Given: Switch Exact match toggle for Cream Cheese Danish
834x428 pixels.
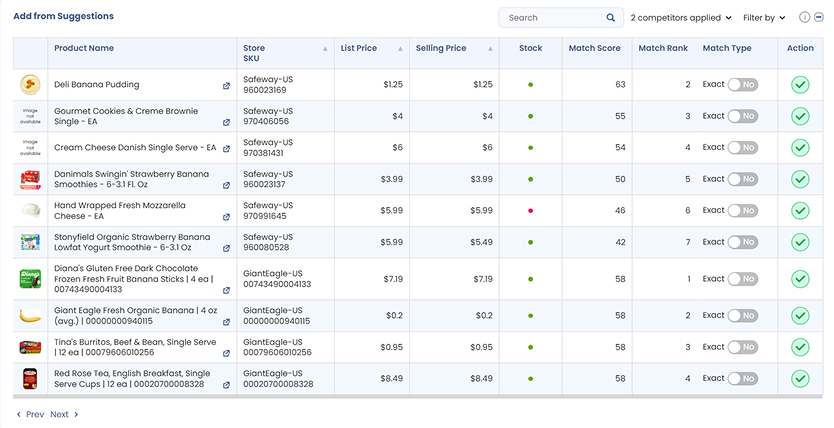Looking at the screenshot, I should tap(742, 148).
